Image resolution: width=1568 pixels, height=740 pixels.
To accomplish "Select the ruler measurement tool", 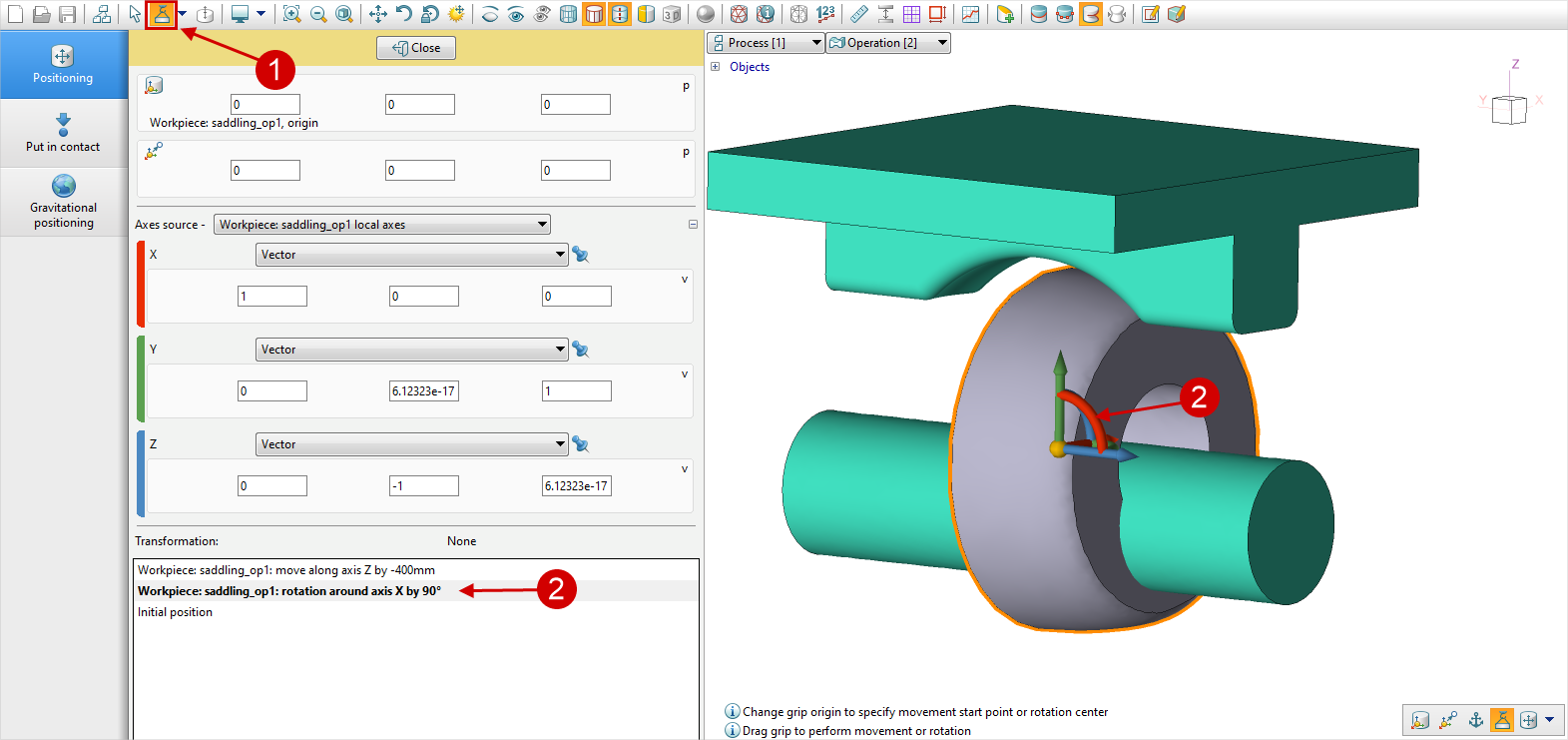I will tap(858, 14).
